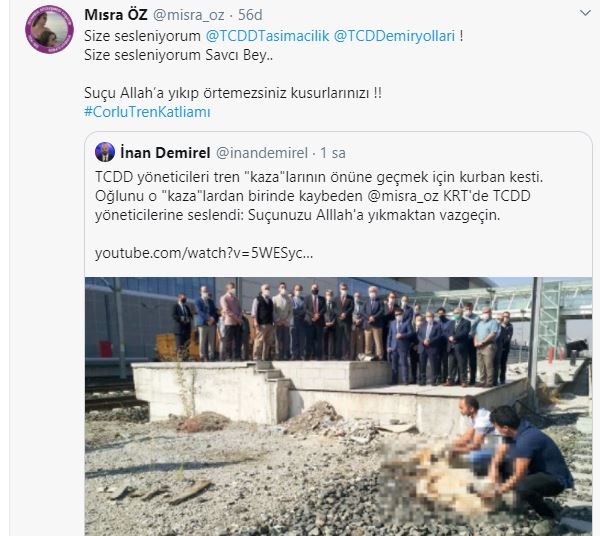Open the tweet options chevron menu
The height and width of the screenshot is (536, 600).
[585, 13]
